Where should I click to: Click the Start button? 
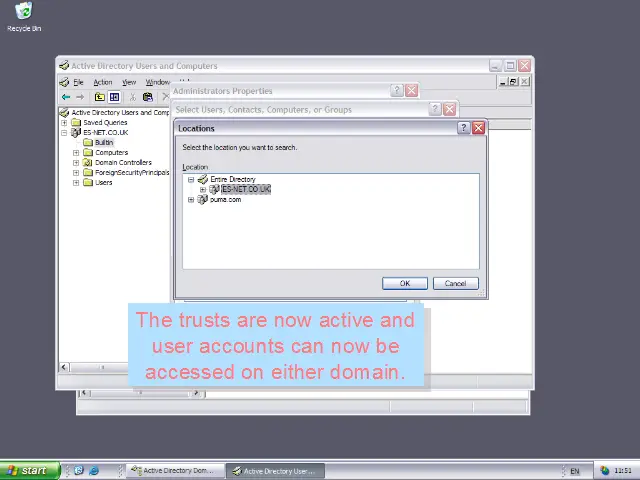point(30,471)
